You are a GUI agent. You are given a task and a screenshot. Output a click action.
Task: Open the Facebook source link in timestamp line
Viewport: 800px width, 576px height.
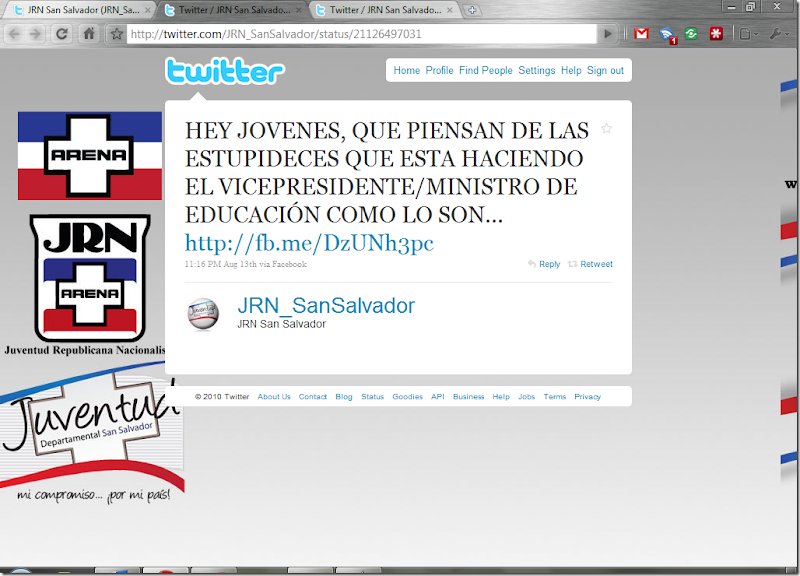[289, 264]
